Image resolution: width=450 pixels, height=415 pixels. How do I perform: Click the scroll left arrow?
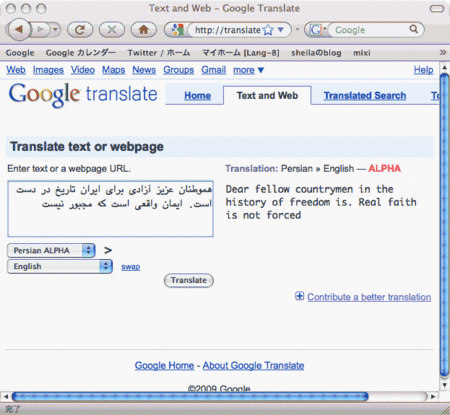(5, 396)
